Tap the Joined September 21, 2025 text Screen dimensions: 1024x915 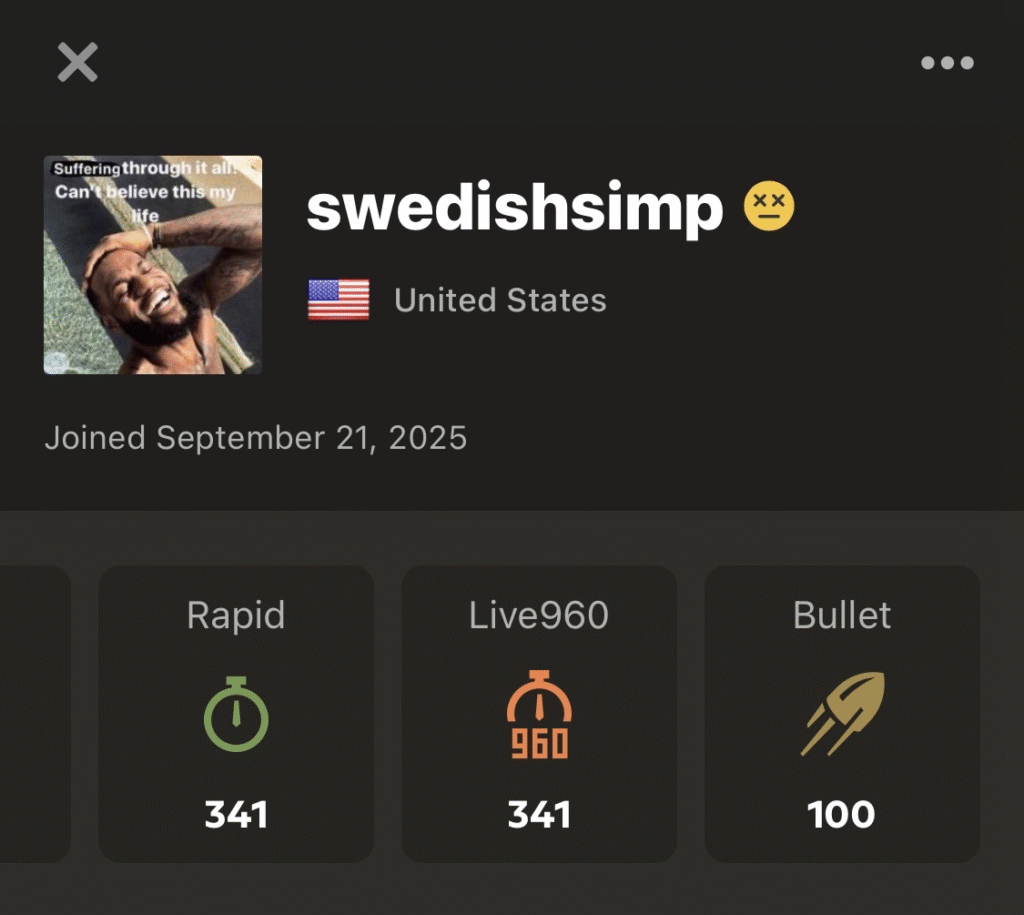click(256, 438)
